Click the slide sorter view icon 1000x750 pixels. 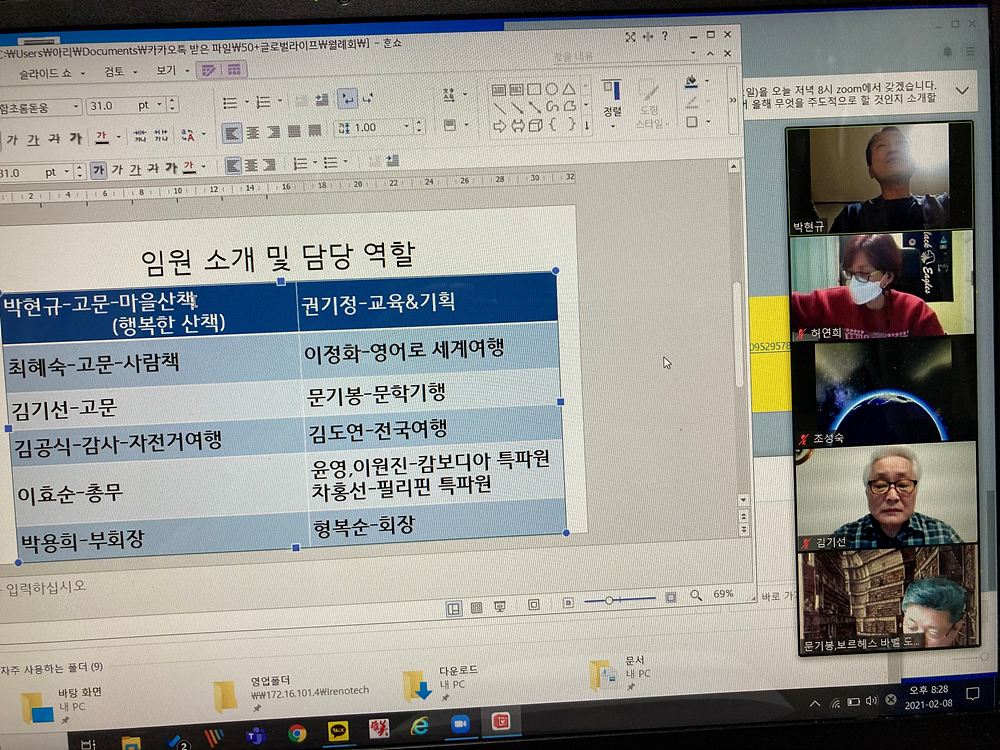coord(476,607)
